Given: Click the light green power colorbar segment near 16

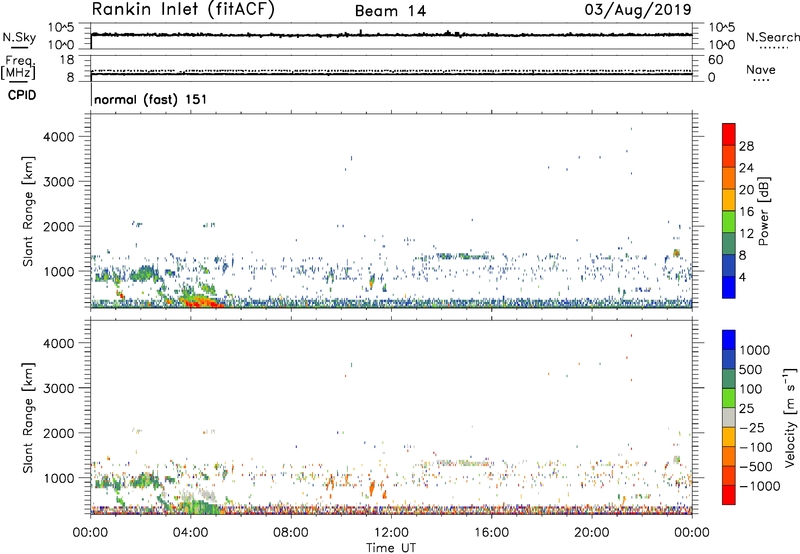Looking at the screenshot, I should point(729,221).
